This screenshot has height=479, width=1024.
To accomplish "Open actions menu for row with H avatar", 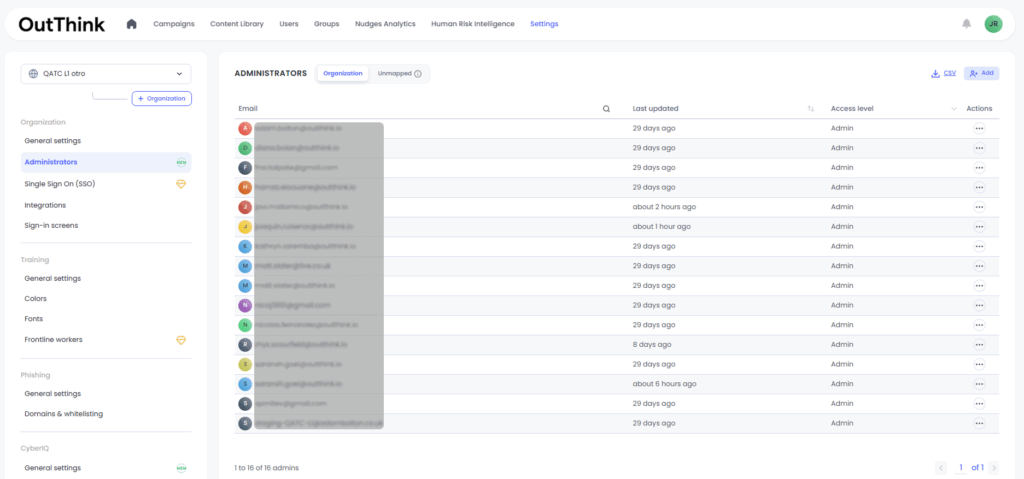I will click(x=979, y=188).
